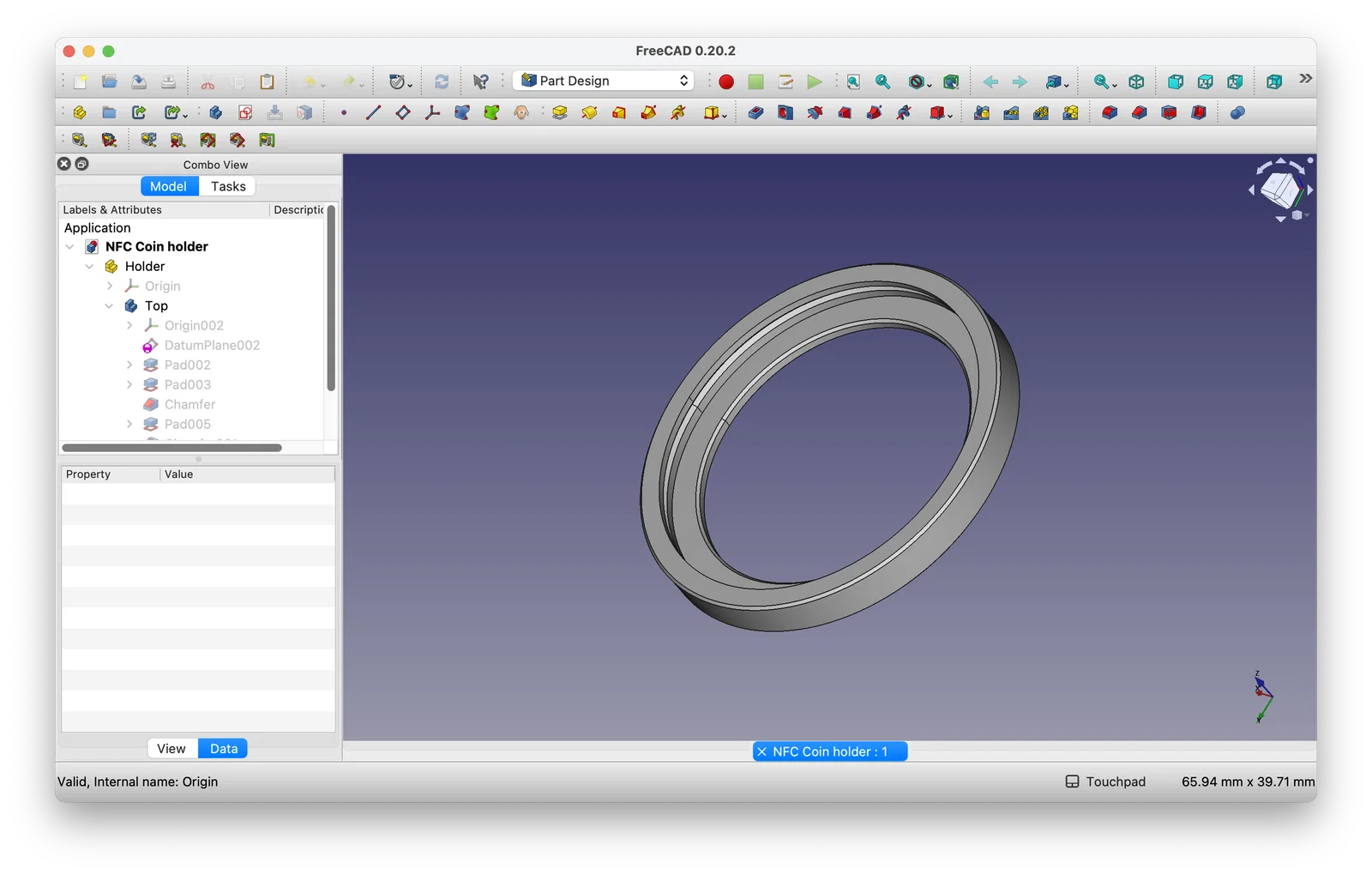1372x875 pixels.
Task: Expand the Origin tree node
Action: point(110,287)
